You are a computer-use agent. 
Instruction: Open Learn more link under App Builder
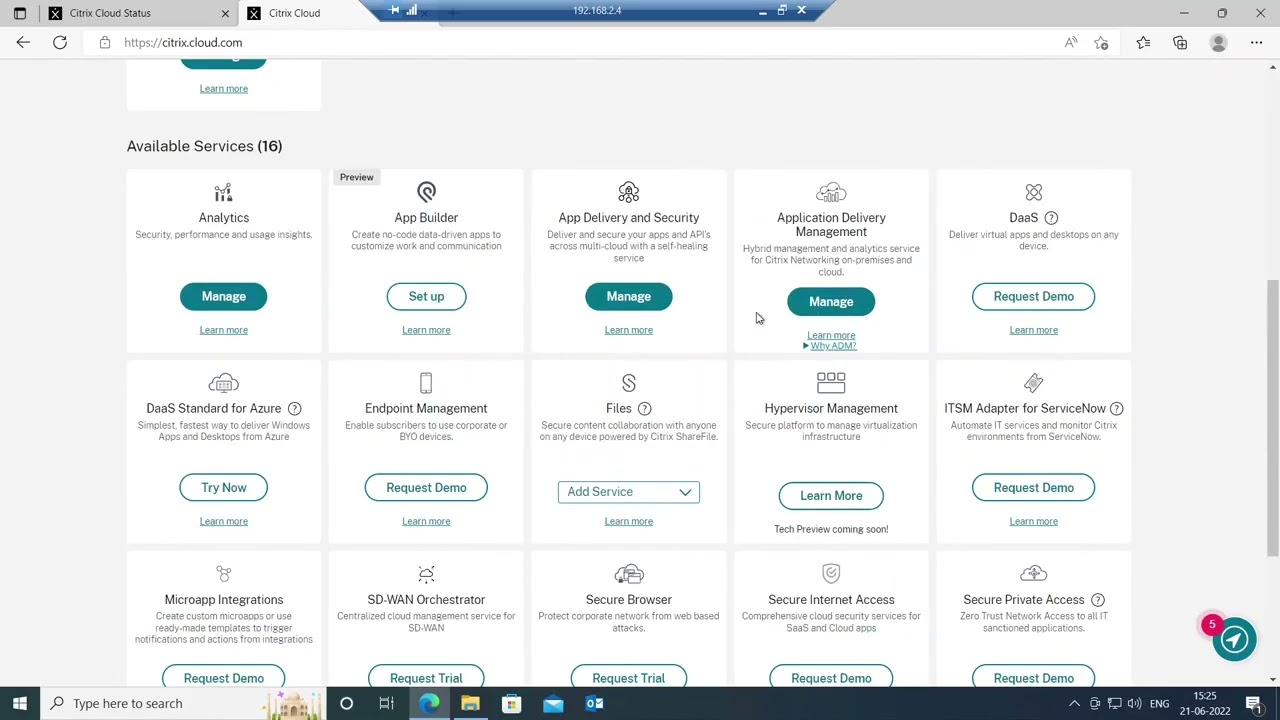426,330
